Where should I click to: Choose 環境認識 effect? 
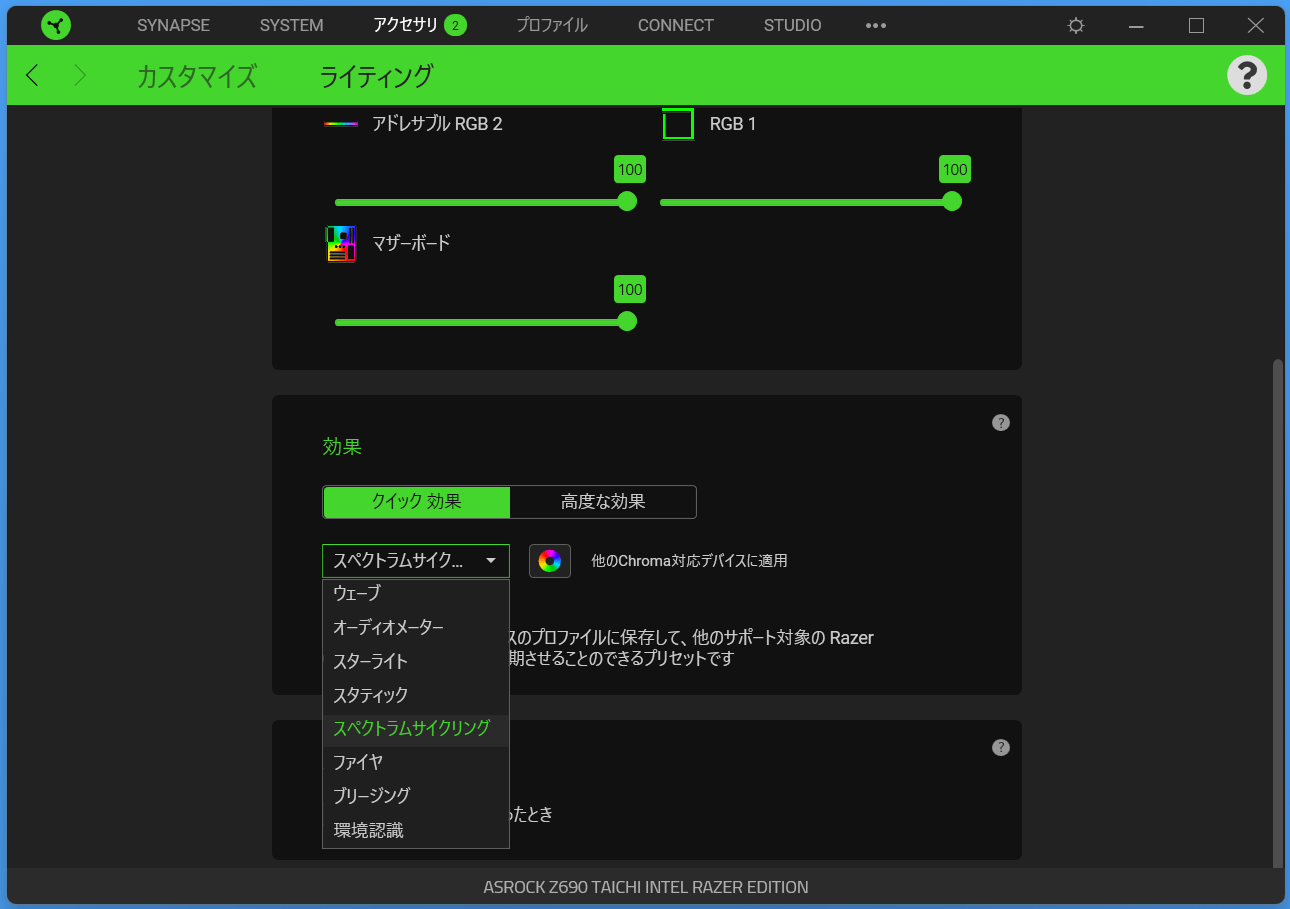tap(416, 830)
